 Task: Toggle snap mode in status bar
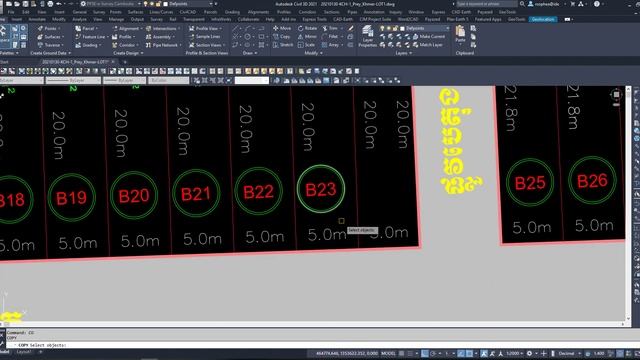tap(410, 353)
